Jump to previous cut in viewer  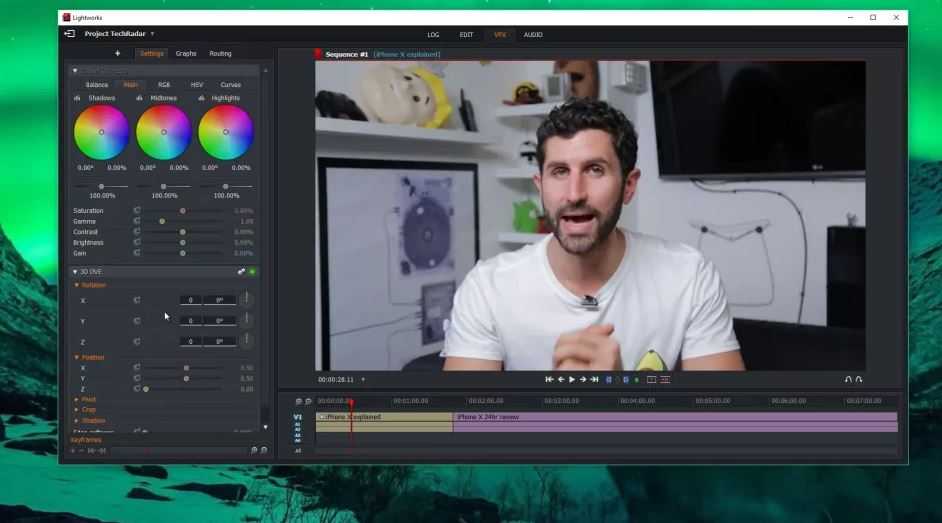549,379
